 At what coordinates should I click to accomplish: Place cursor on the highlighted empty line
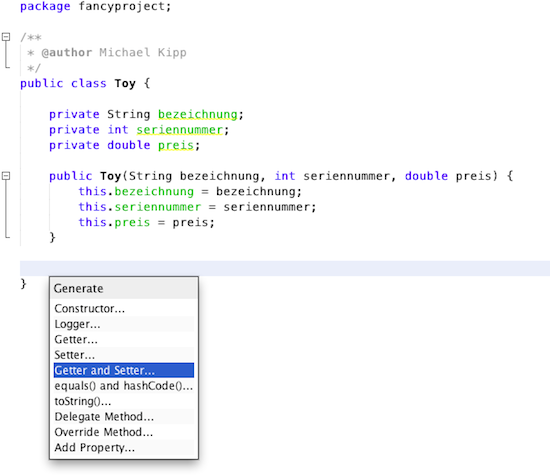285,268
